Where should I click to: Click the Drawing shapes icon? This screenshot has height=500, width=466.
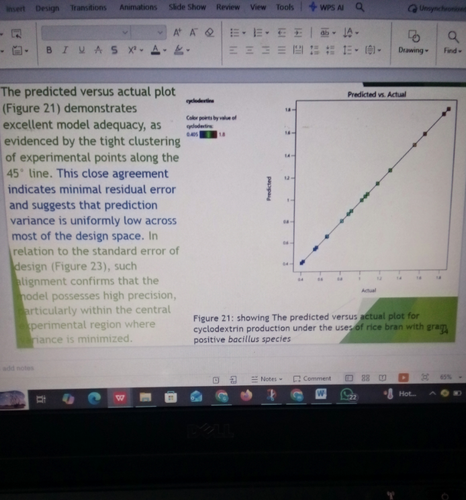click(x=414, y=36)
